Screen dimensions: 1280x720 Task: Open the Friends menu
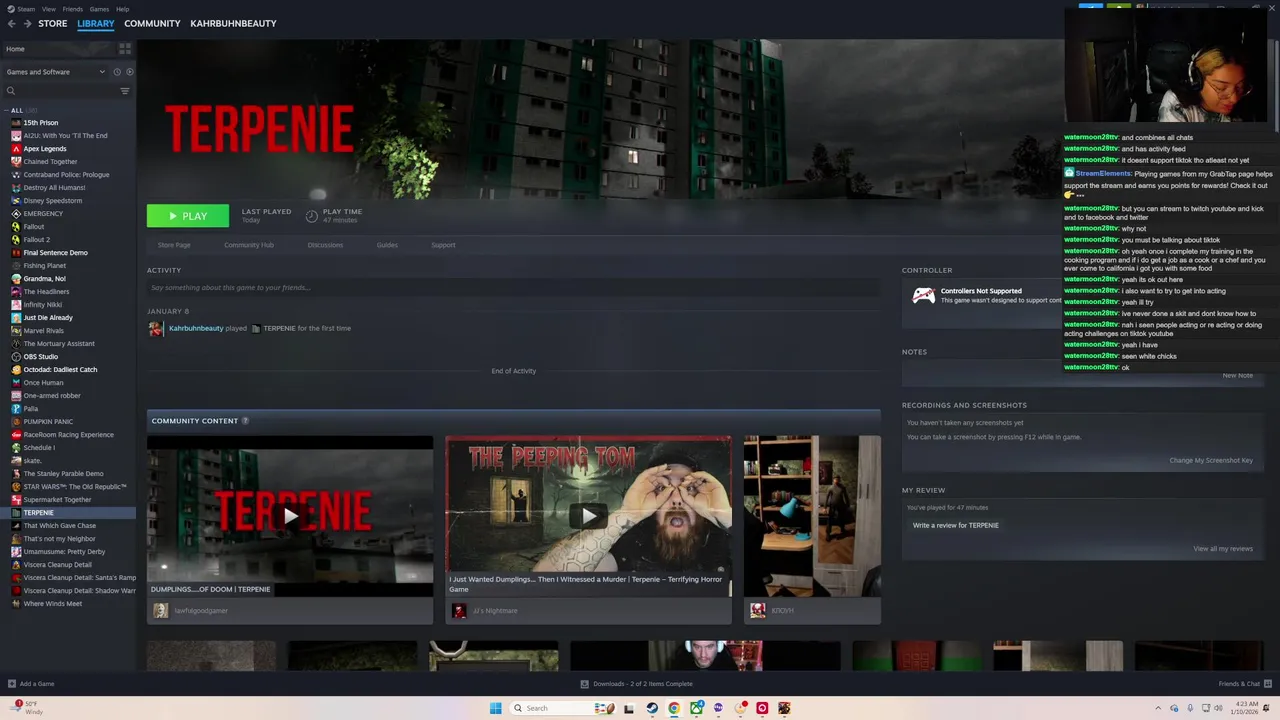click(x=73, y=9)
